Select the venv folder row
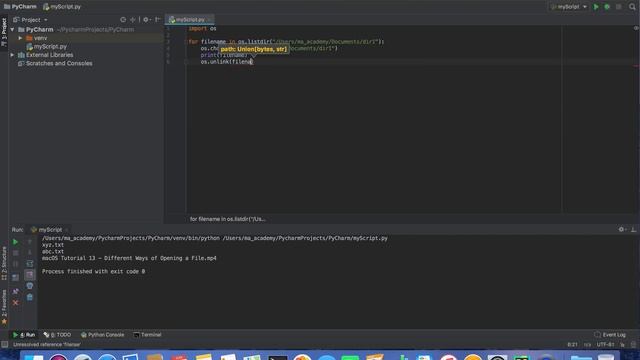This screenshot has width=640, height=360. tap(86, 38)
